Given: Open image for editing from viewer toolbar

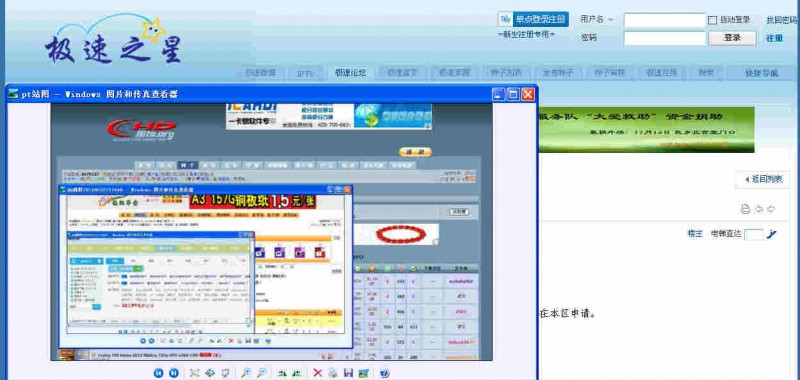Looking at the screenshot, I should pyautogui.click(x=363, y=373).
